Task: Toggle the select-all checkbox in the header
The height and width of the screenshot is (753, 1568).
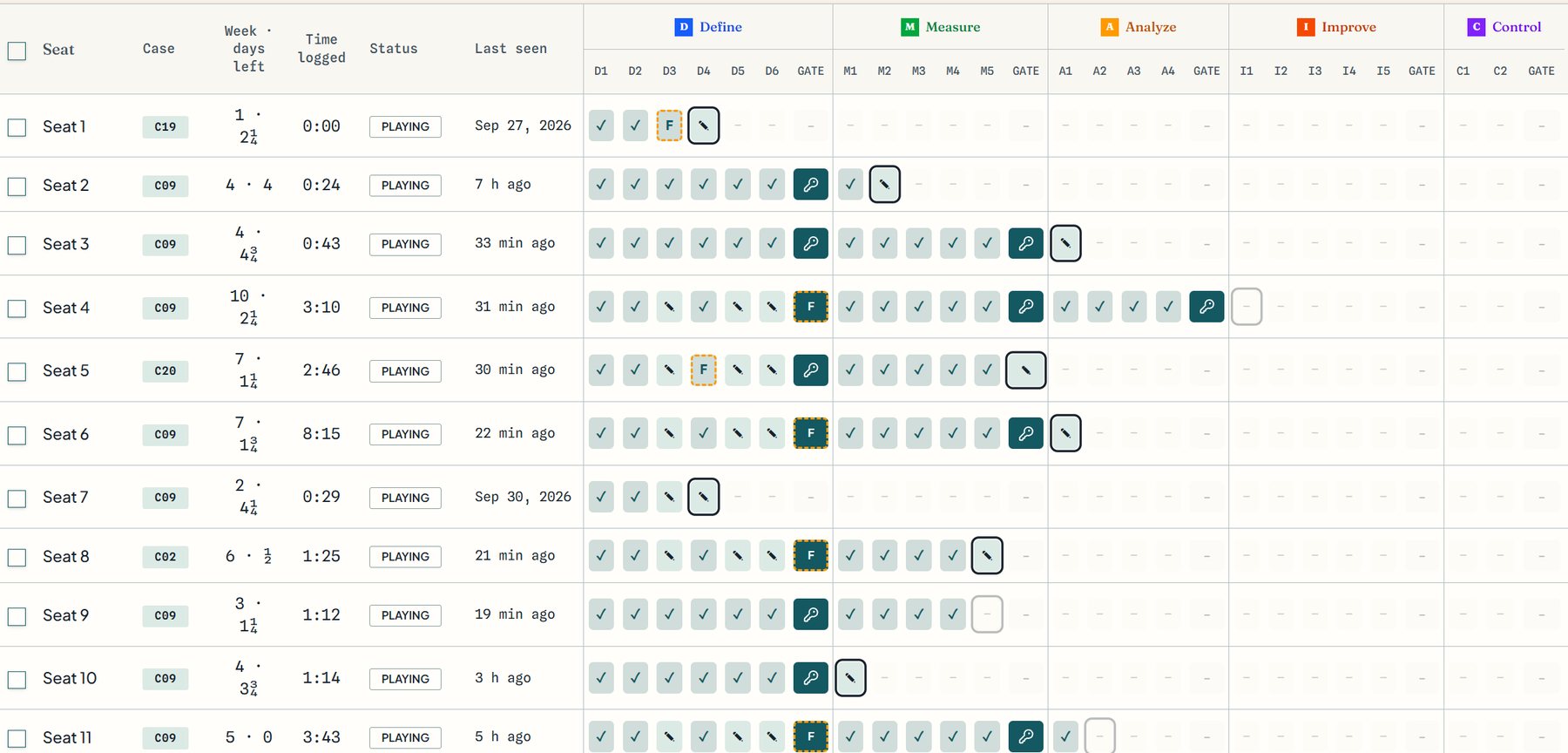Action: pyautogui.click(x=17, y=51)
